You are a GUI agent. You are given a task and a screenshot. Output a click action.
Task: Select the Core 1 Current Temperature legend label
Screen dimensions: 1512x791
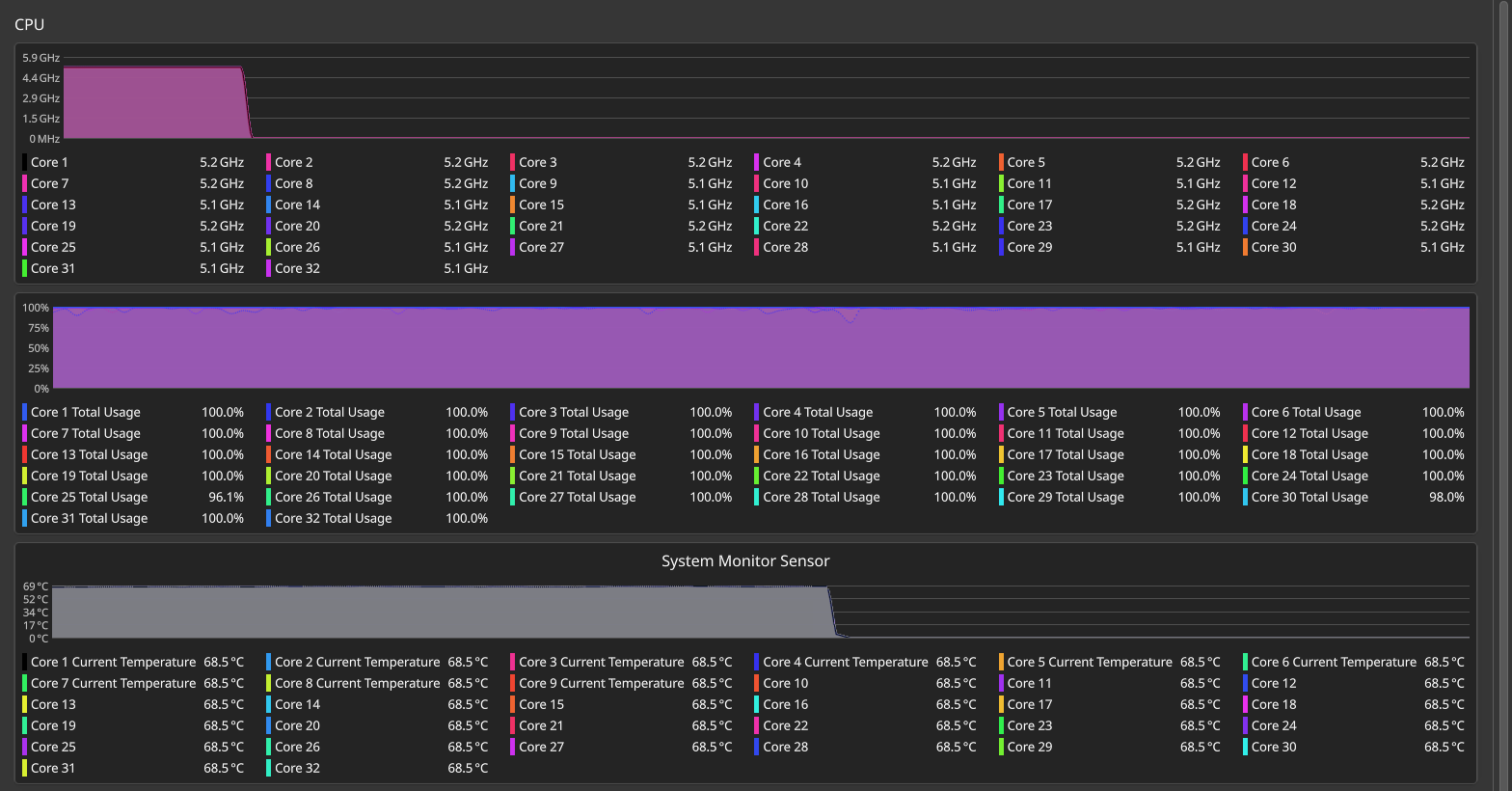tap(113, 662)
